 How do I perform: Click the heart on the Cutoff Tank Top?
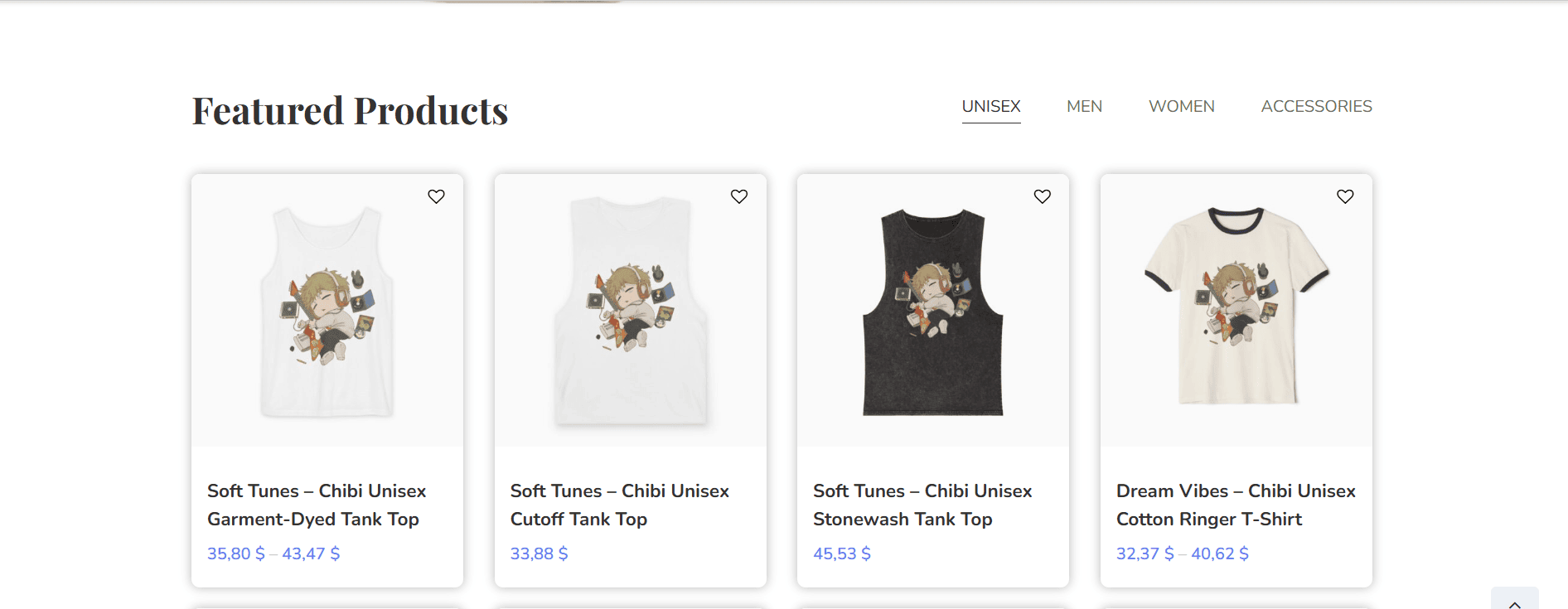pyautogui.click(x=739, y=196)
